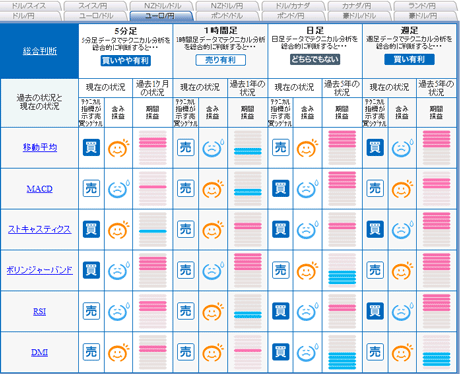The width and height of the screenshot is (460, 374).
Task: Click the 5分足 買 signal icon for ストキャスティクス
Action: coord(91,229)
